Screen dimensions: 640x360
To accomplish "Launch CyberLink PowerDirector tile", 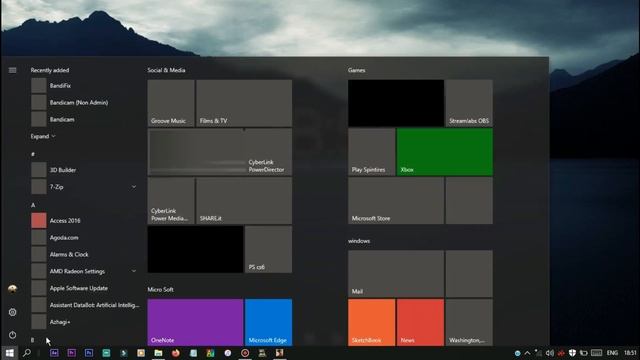I will 220,152.
